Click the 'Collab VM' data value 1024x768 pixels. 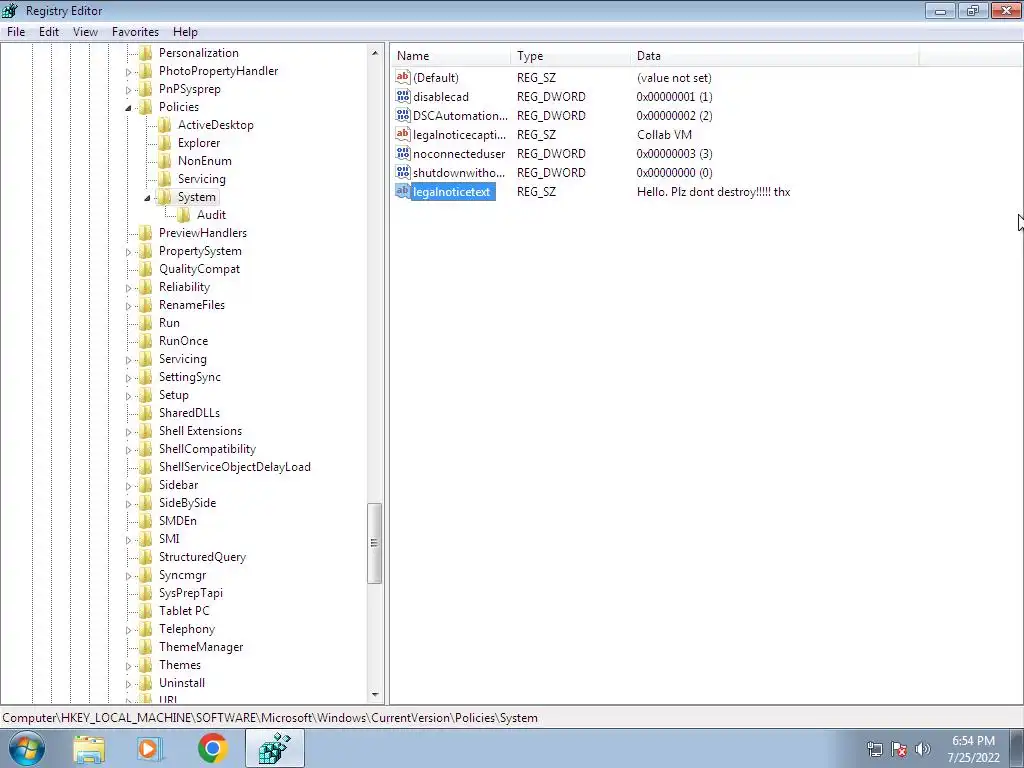click(x=664, y=135)
